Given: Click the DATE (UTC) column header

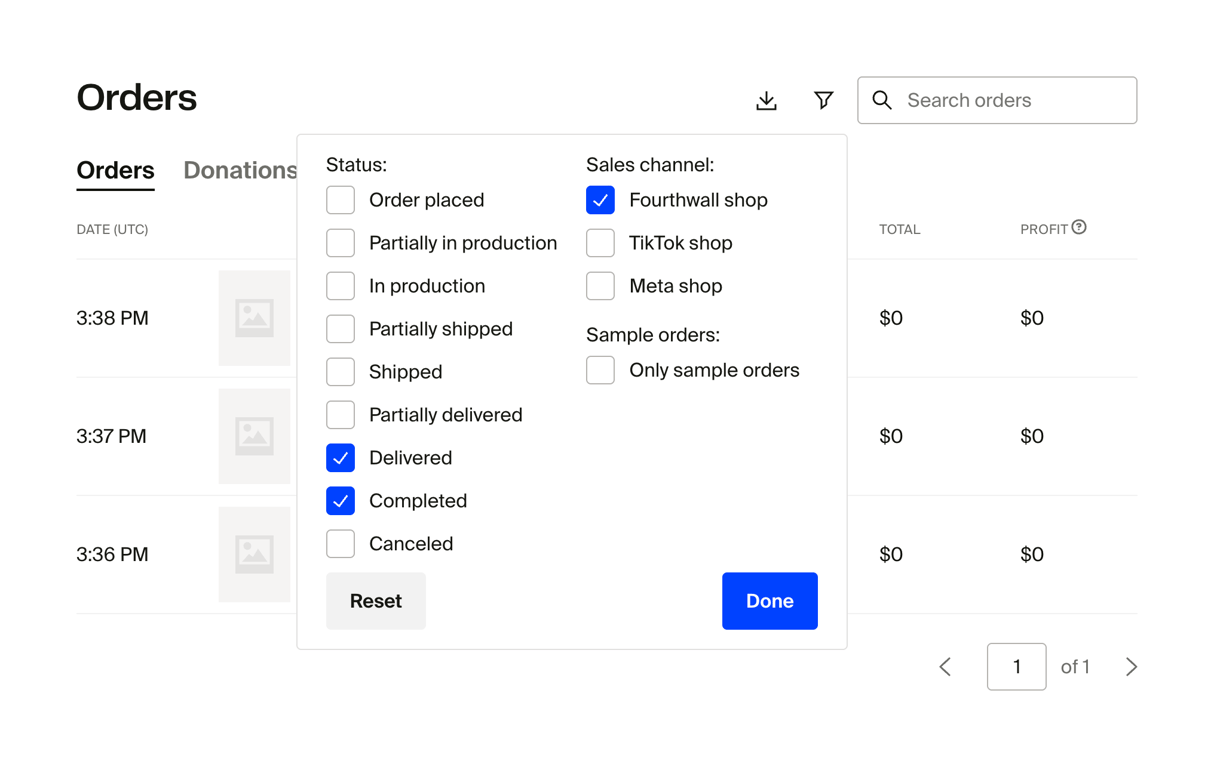Looking at the screenshot, I should [112, 229].
